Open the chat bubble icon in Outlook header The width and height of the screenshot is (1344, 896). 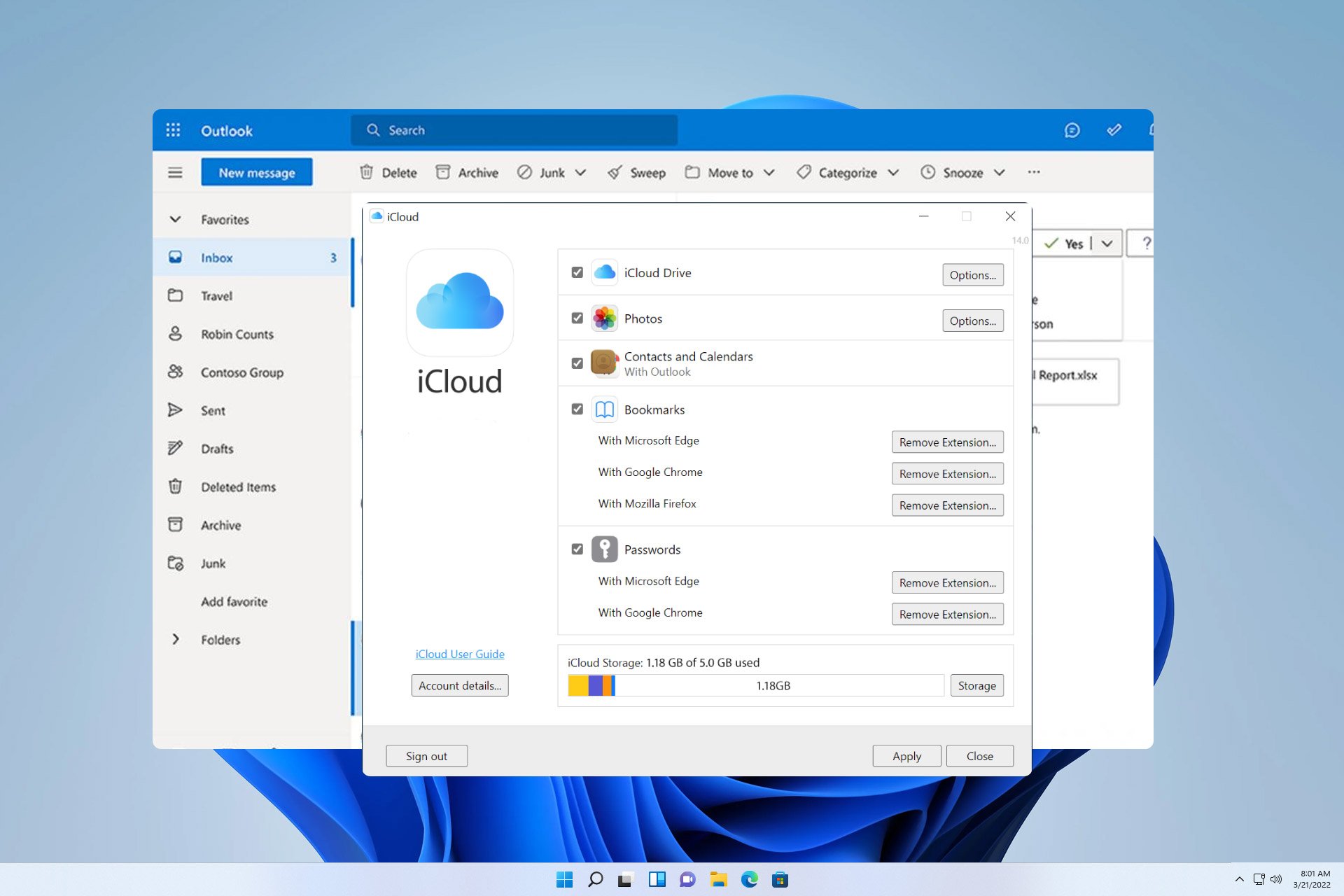1072,130
